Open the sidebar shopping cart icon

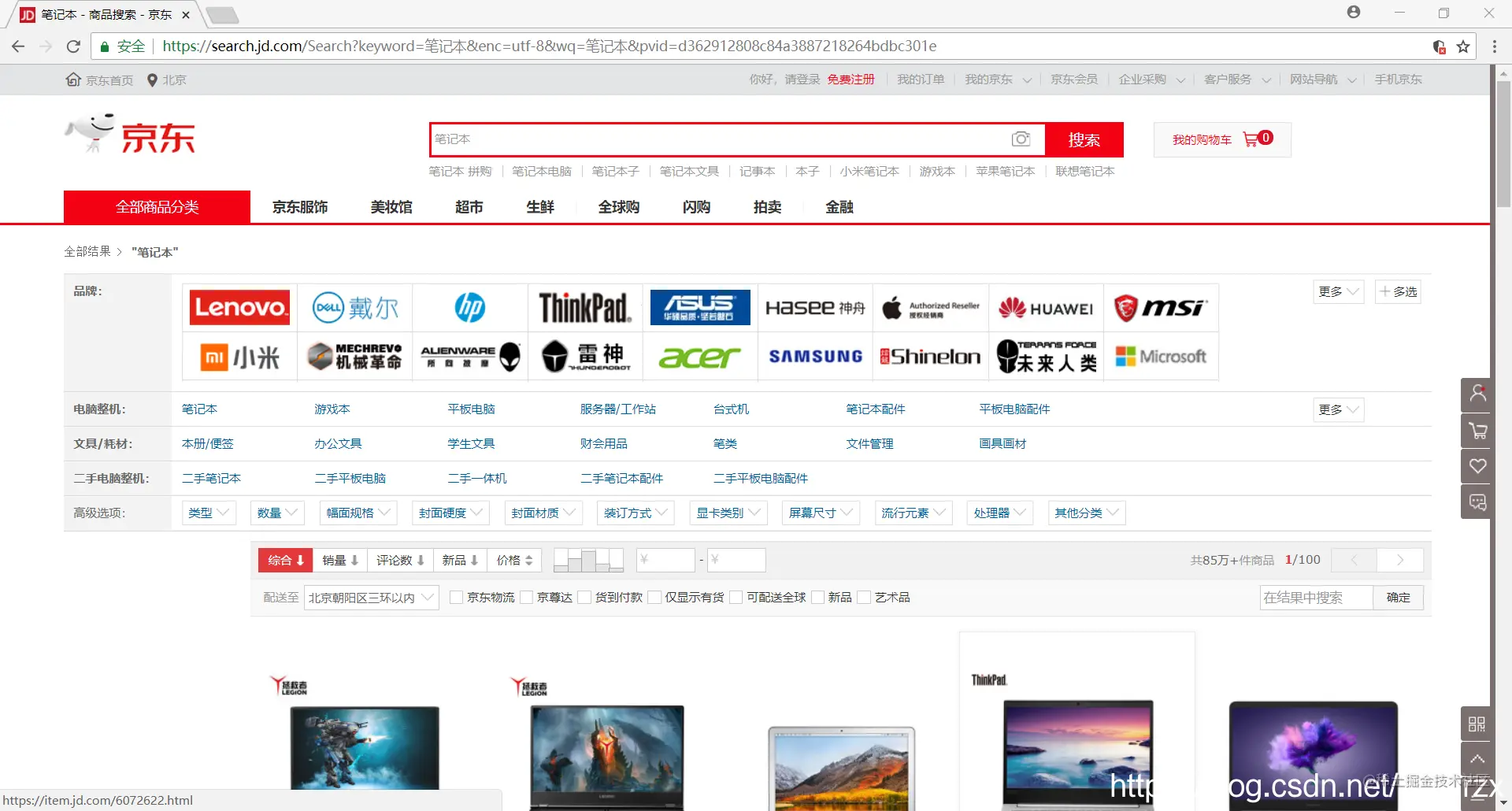coord(1477,431)
